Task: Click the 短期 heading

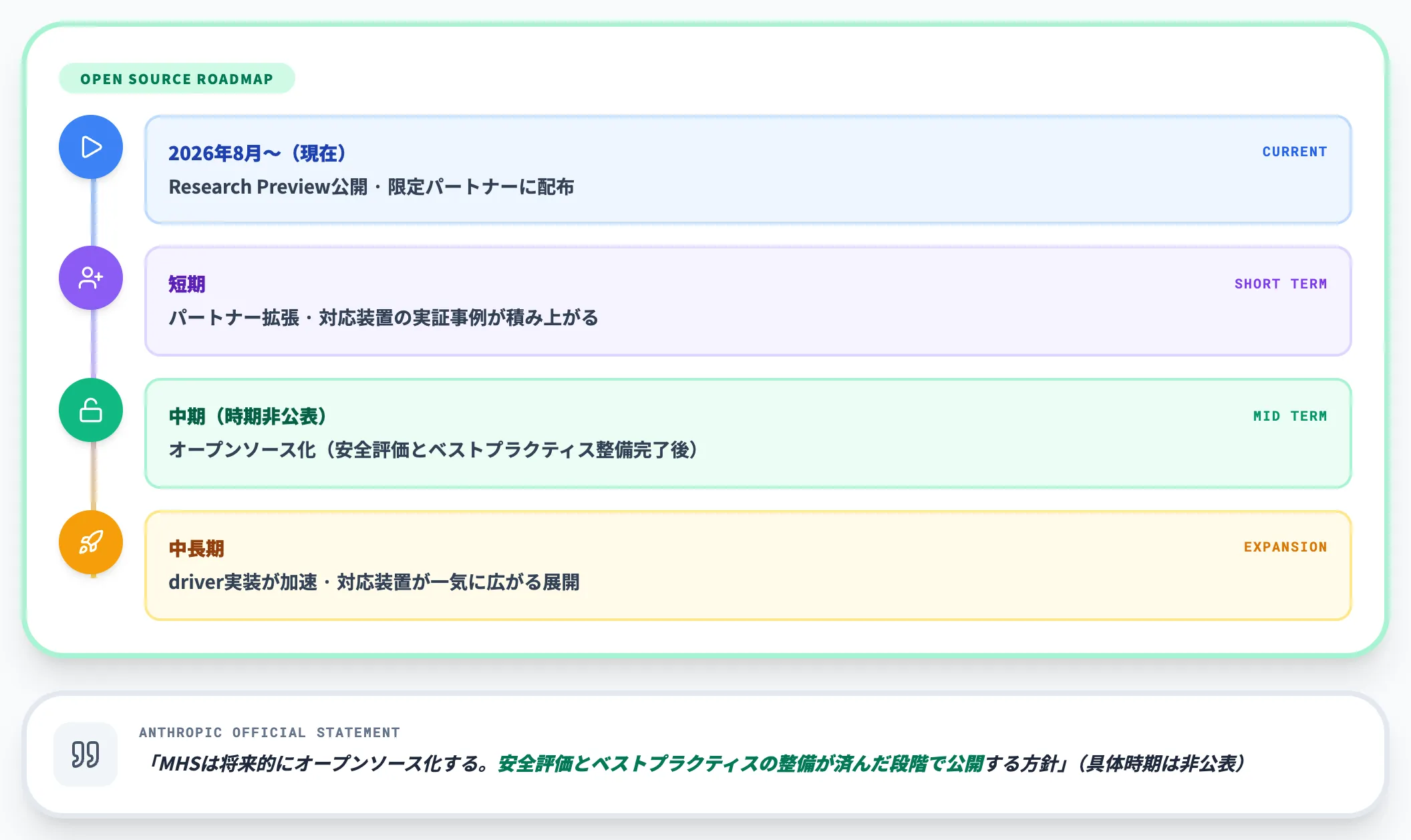Action: pos(187,284)
